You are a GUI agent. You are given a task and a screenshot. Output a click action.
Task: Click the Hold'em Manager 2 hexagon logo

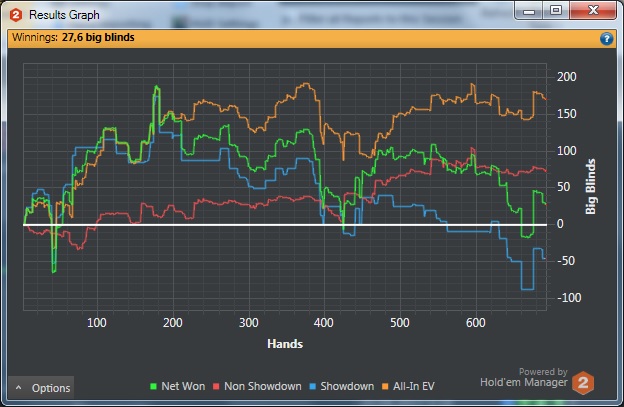pyautogui.click(x=583, y=382)
